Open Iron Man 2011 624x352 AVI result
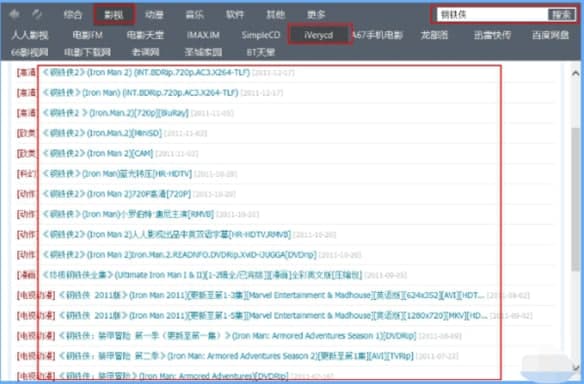Image resolution: width=584 pixels, height=384 pixels. 271,295
